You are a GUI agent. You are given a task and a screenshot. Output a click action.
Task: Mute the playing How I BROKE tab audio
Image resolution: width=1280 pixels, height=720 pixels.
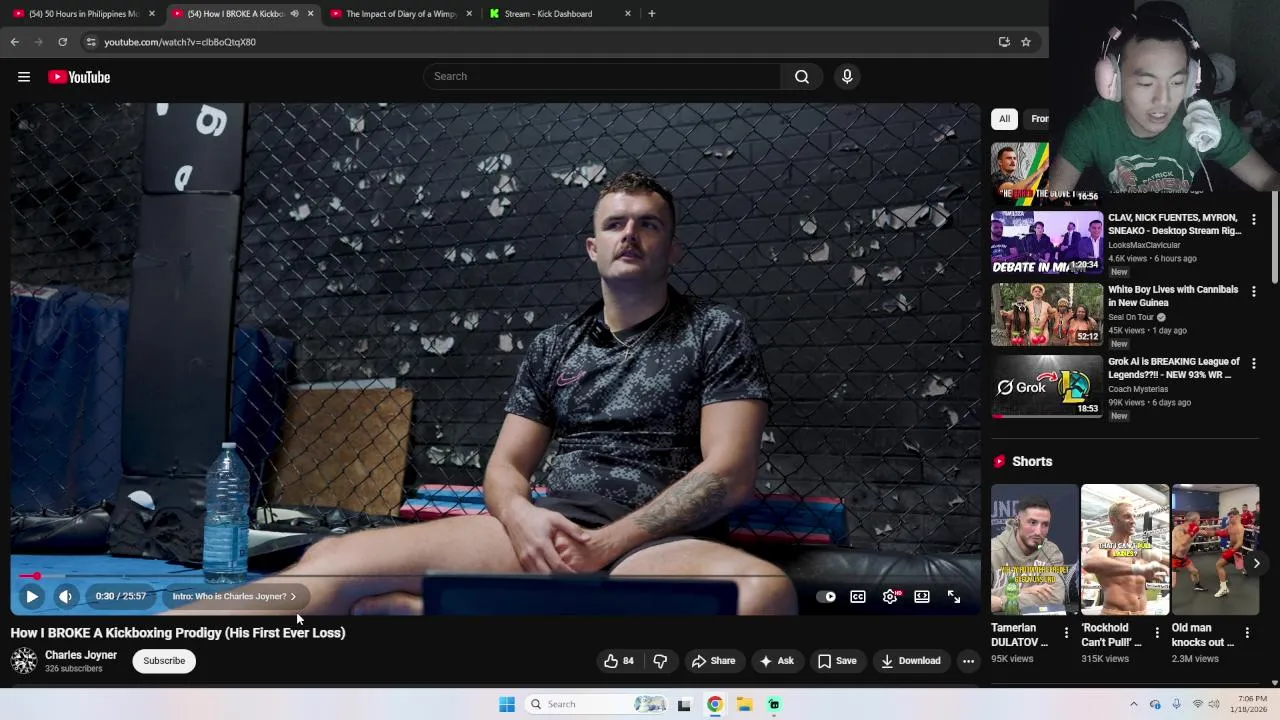[x=294, y=13]
